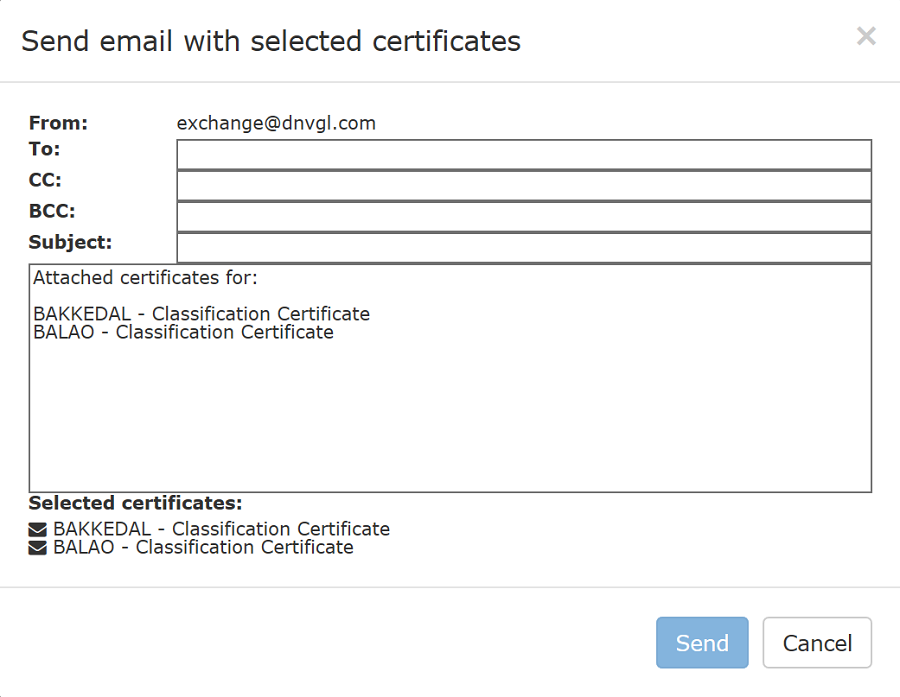This screenshot has width=900, height=697.
Task: Click the envelope icon beside BALAO certificate
Action: [38, 547]
